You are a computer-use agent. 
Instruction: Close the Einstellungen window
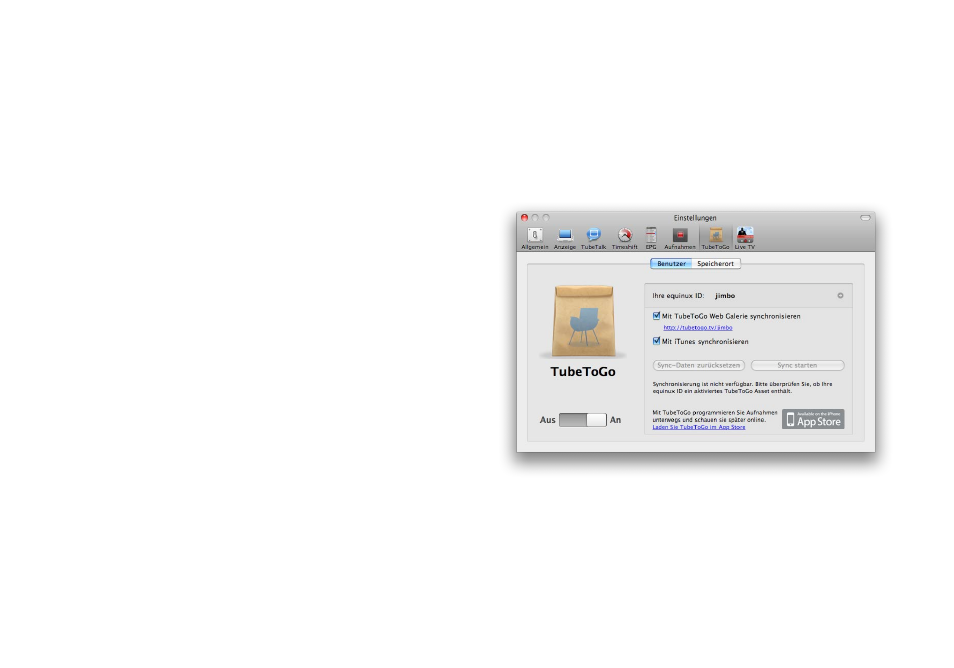pyautogui.click(x=524, y=218)
